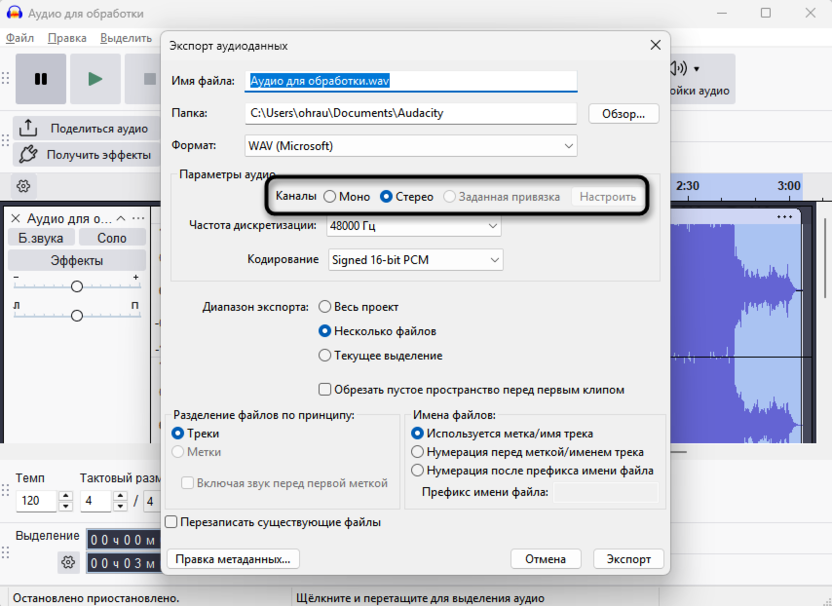Decrease time signature numerator stepper
This screenshot has width=832, height=606.
coord(120,506)
